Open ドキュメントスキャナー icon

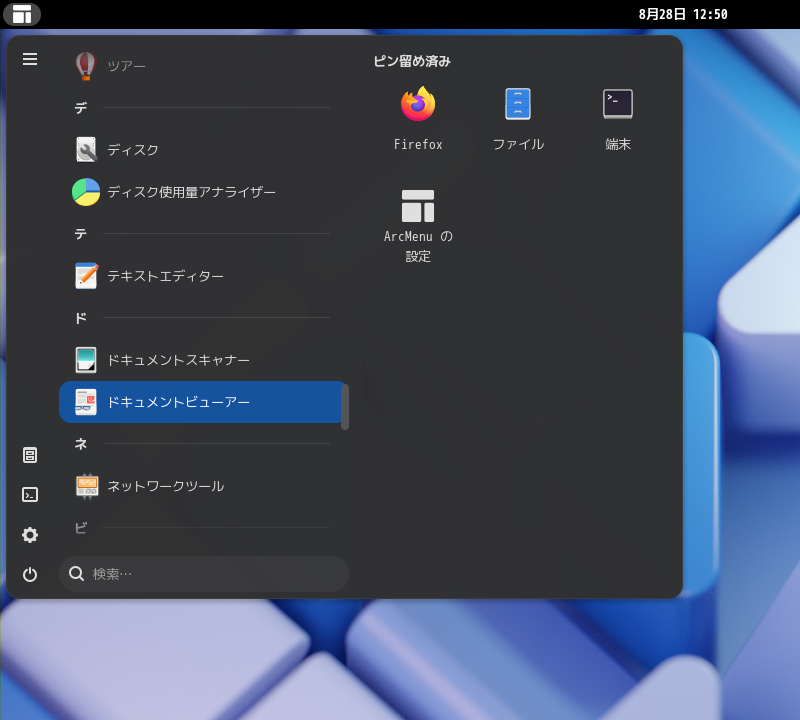86,360
